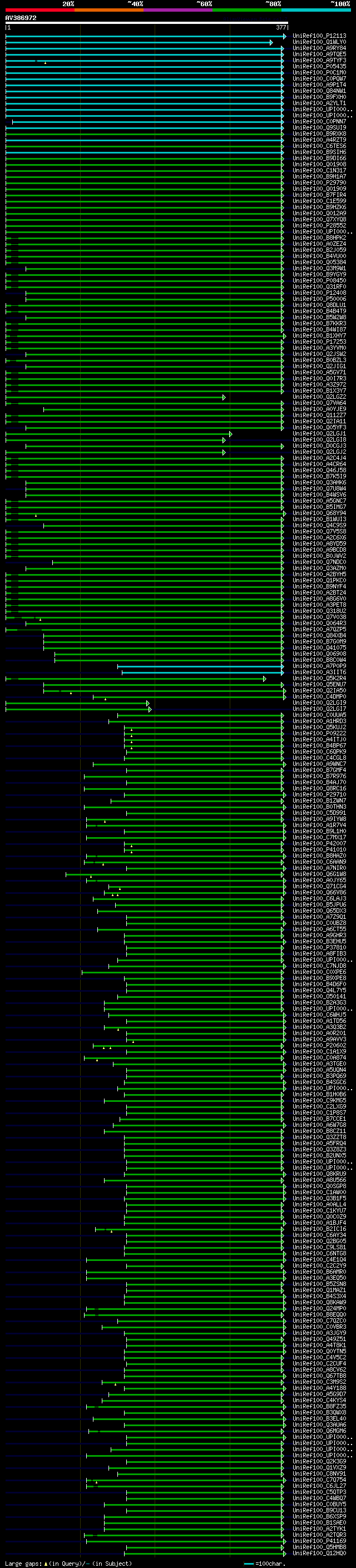Click the Large gaps legend text
This screenshot has height=1568, width=356.
point(68,1563)
